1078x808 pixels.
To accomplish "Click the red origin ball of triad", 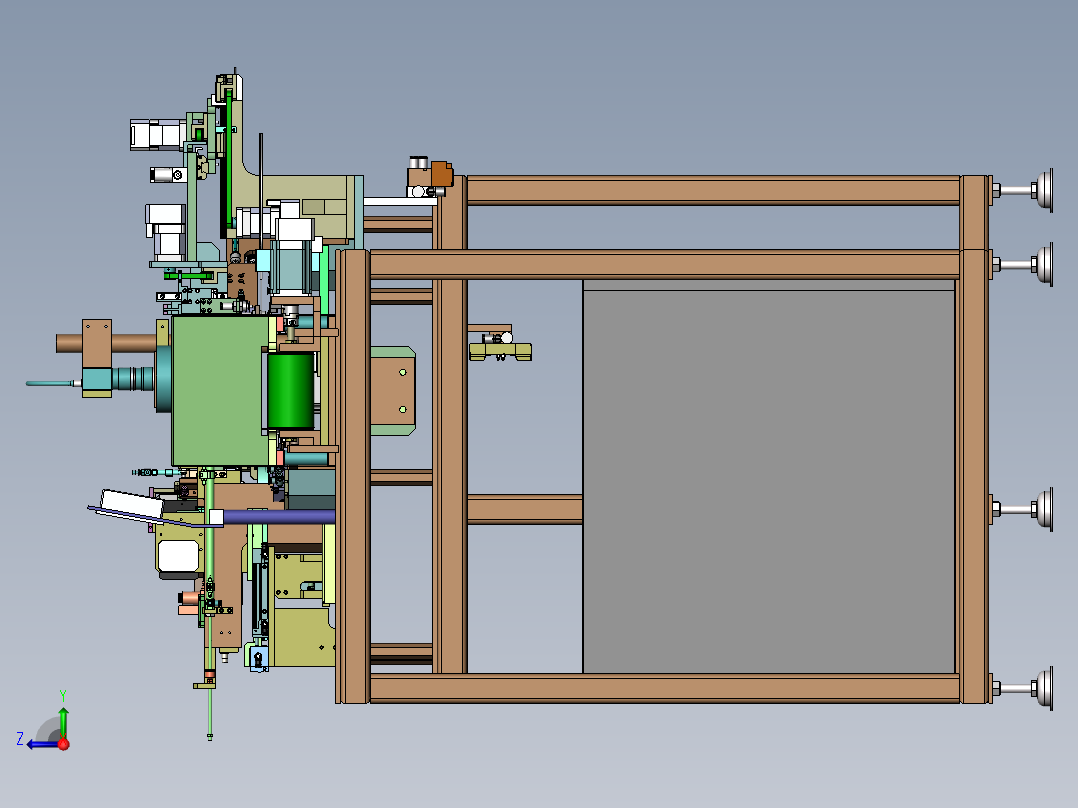I will (x=64, y=744).
